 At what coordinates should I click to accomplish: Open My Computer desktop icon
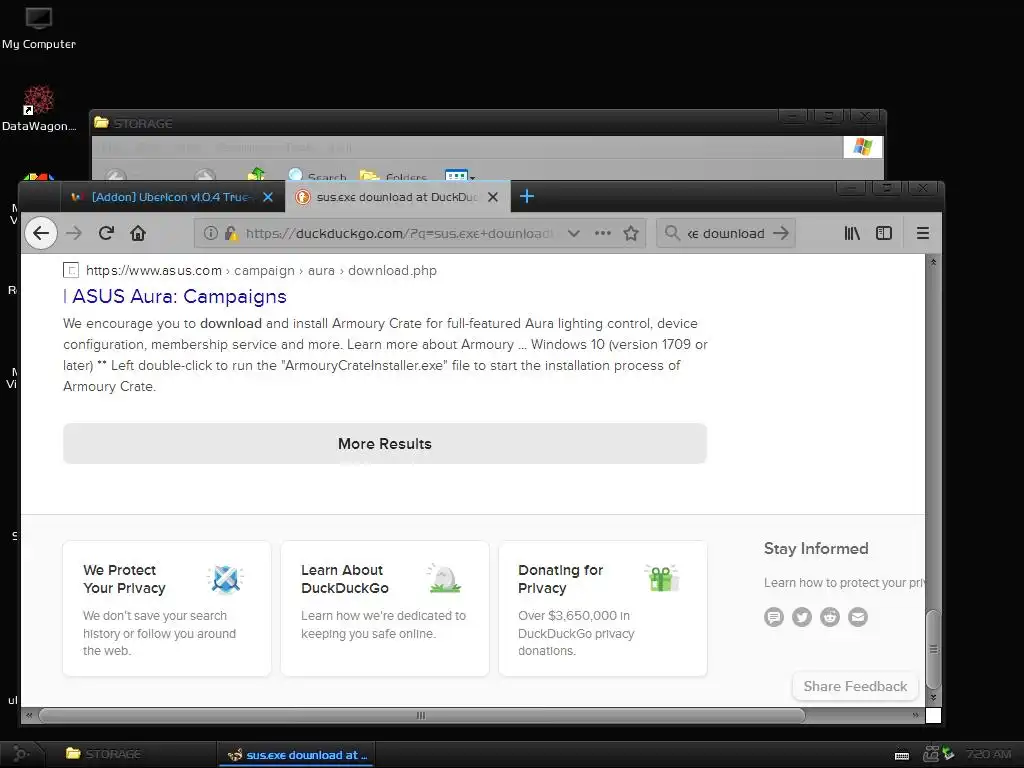[39, 28]
